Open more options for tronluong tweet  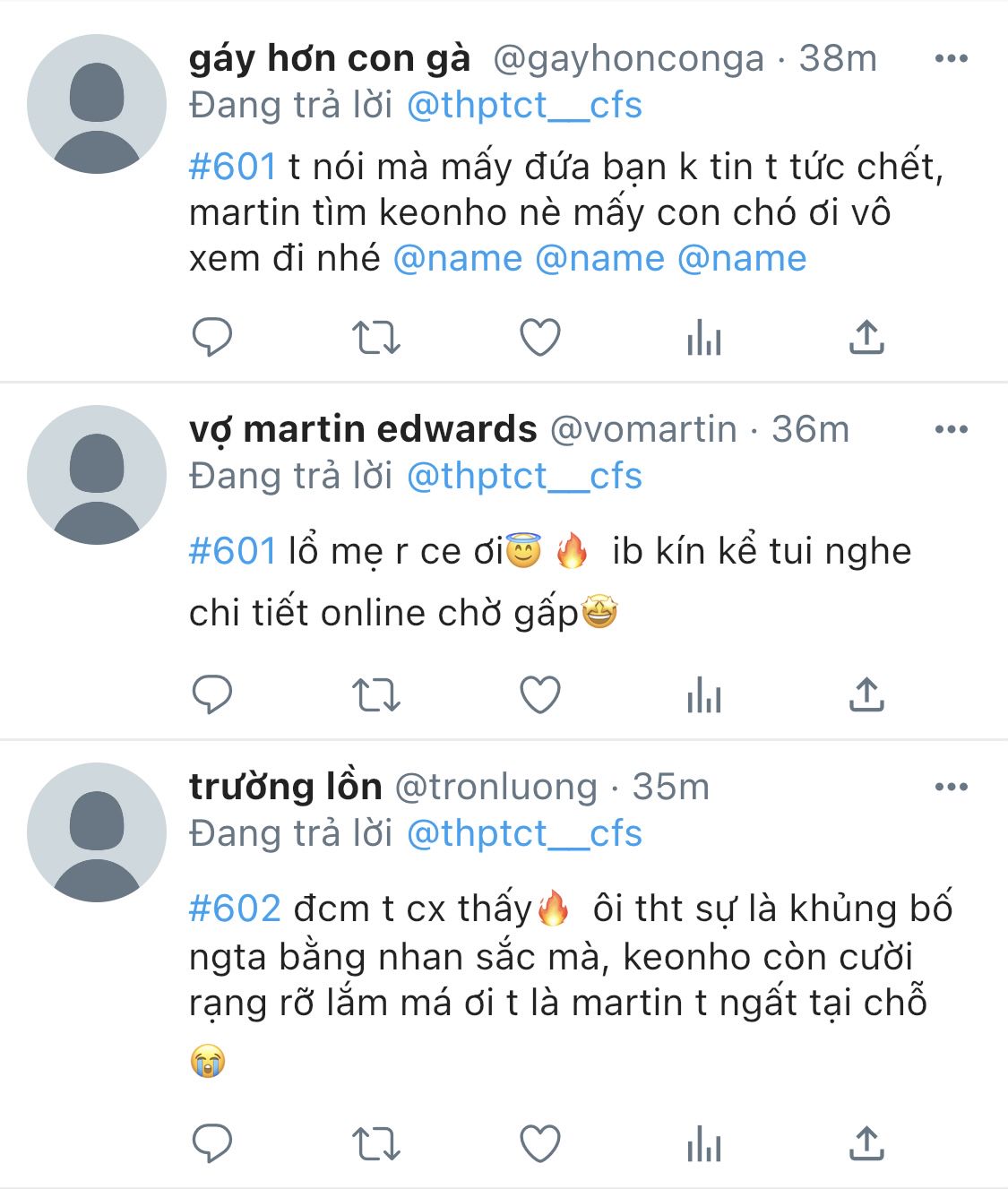click(951, 787)
